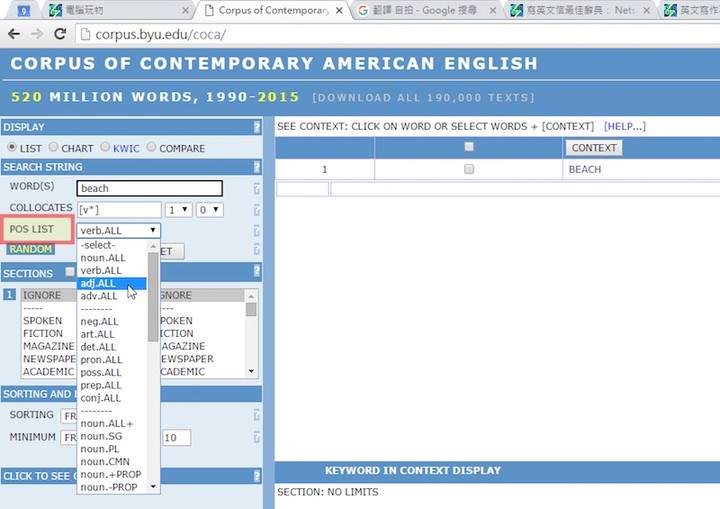Switch to the 電腦玩物 browser tab

[110, 10]
